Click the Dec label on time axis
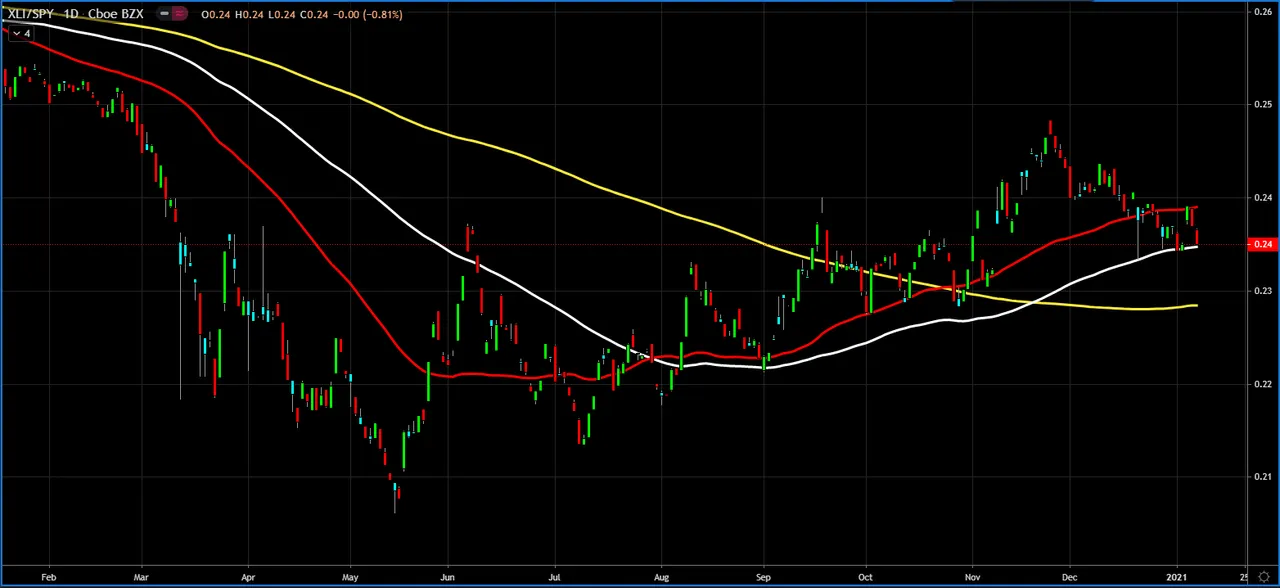Viewport: 1280px width, 588px height. pyautogui.click(x=1070, y=577)
